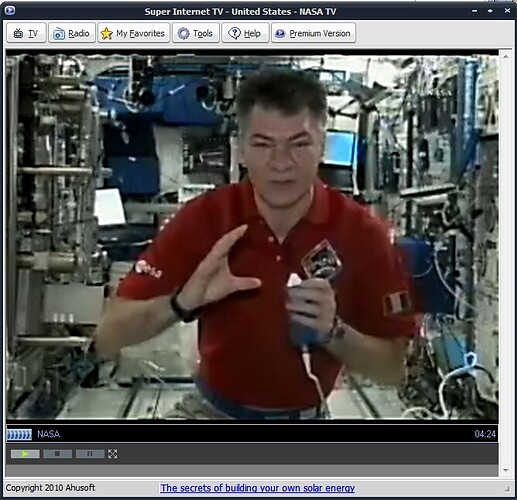Open the Help menu
This screenshot has width=517, height=500.
[x=245, y=33]
